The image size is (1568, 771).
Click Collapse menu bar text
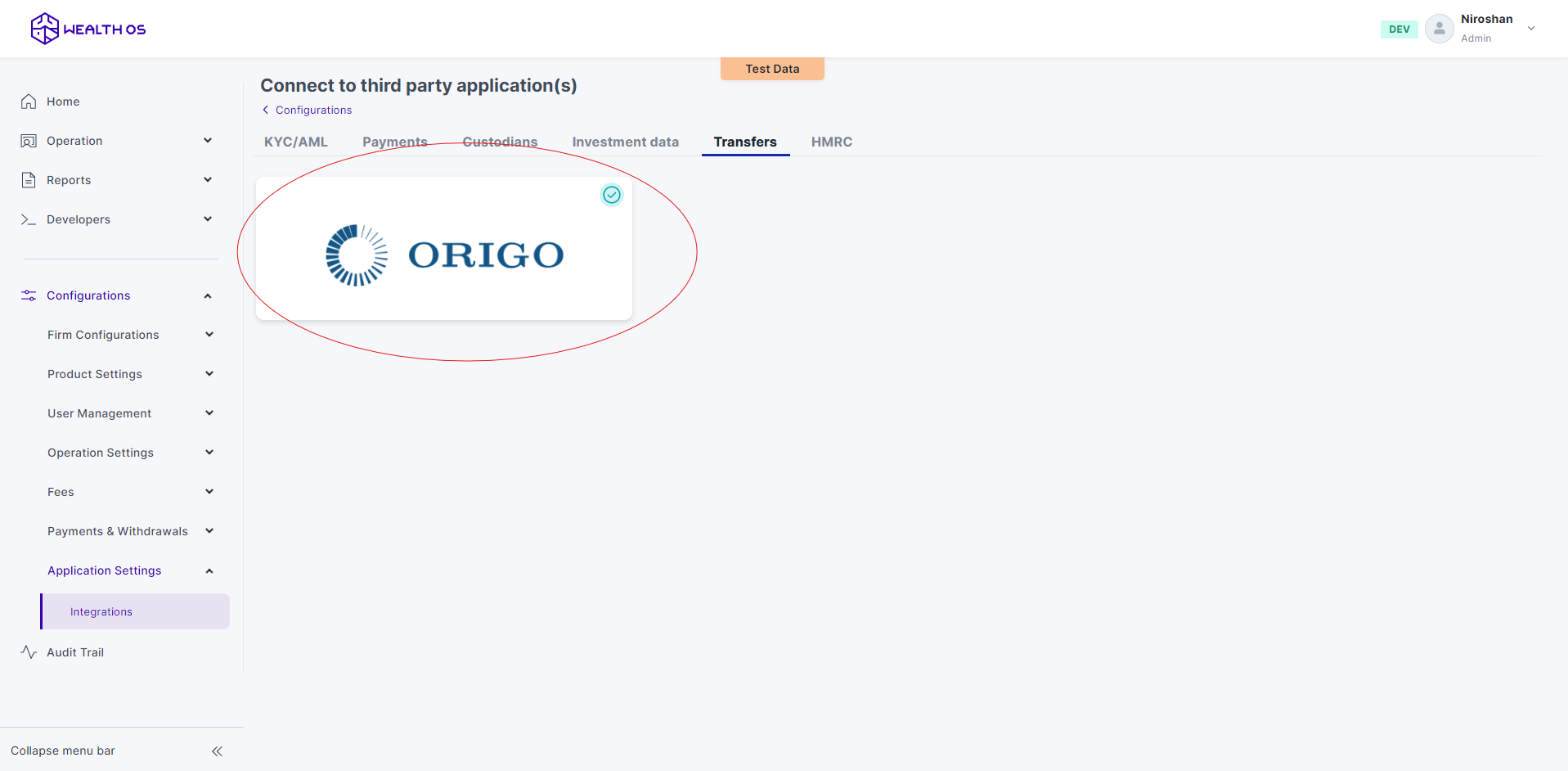pos(63,751)
